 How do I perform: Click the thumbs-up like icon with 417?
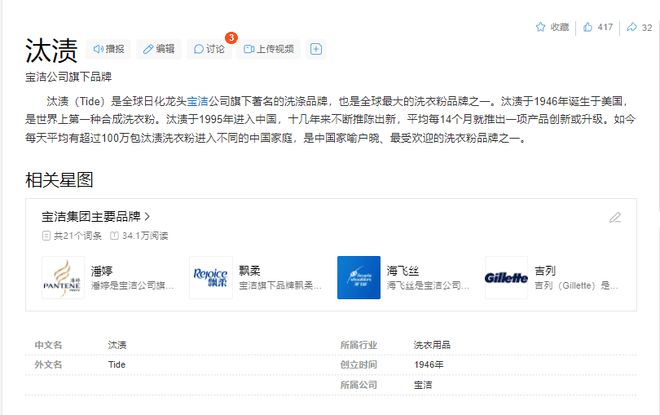click(588, 27)
